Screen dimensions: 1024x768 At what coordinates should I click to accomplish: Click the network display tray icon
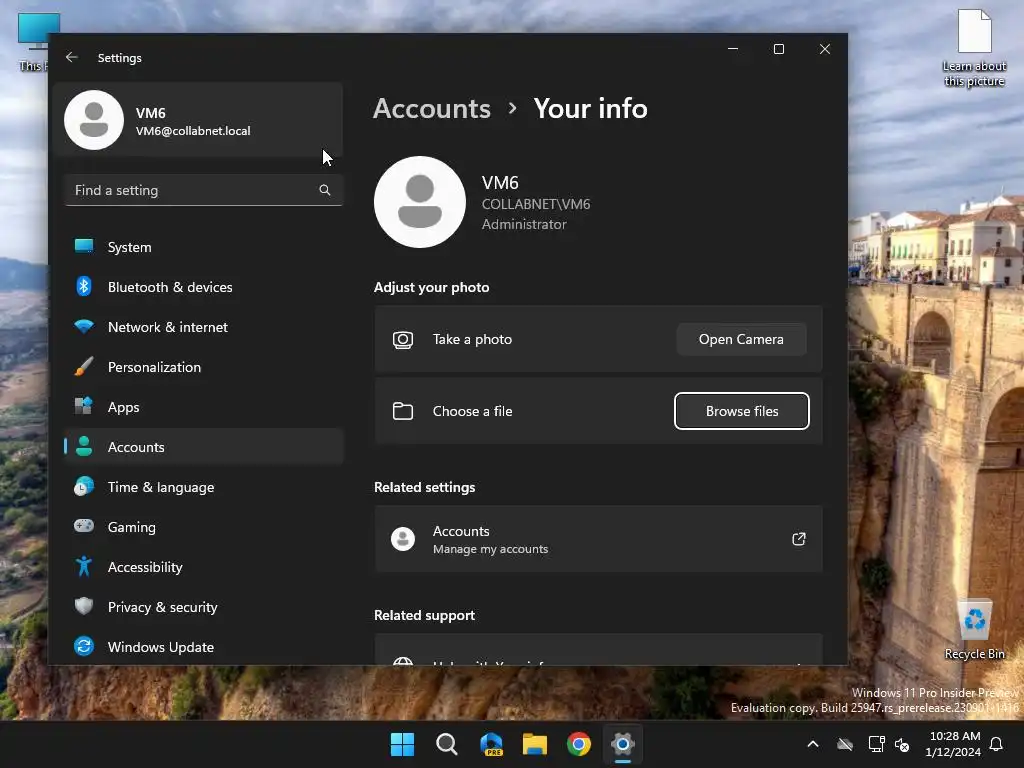(x=876, y=744)
